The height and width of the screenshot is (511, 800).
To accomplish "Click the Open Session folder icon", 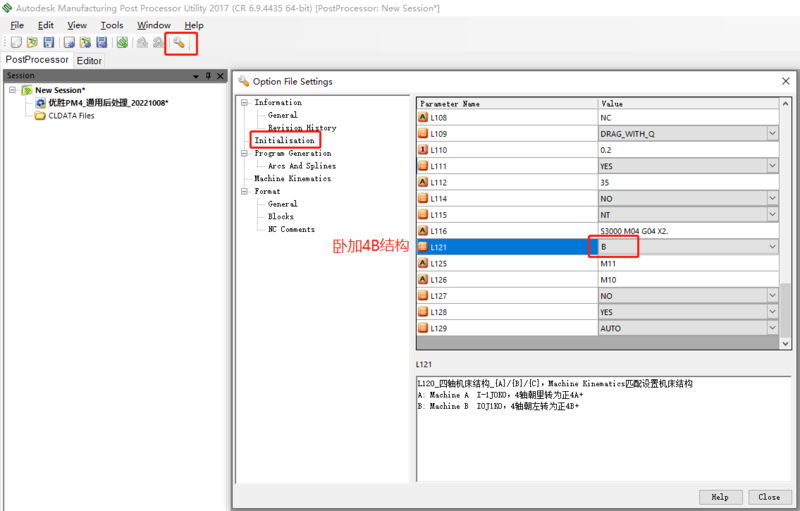I will pos(32,43).
